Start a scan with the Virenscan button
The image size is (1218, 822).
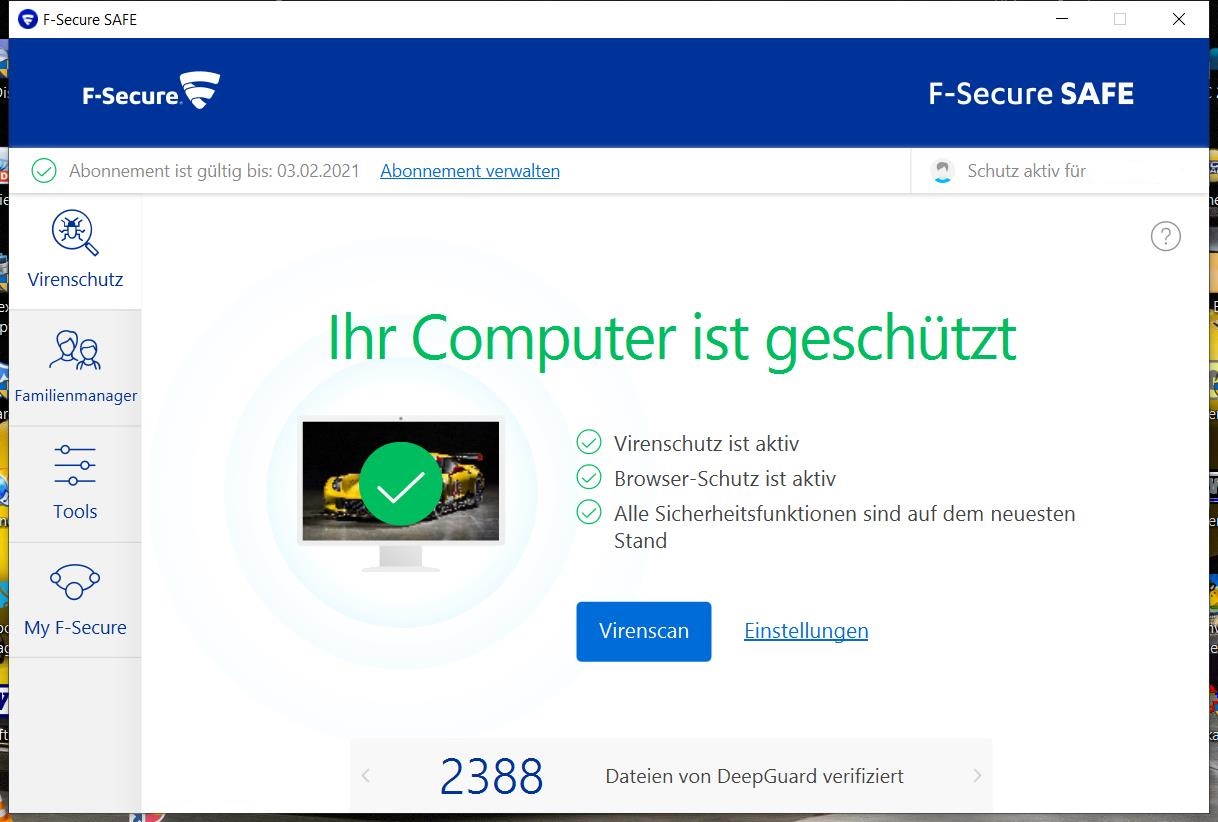click(644, 631)
